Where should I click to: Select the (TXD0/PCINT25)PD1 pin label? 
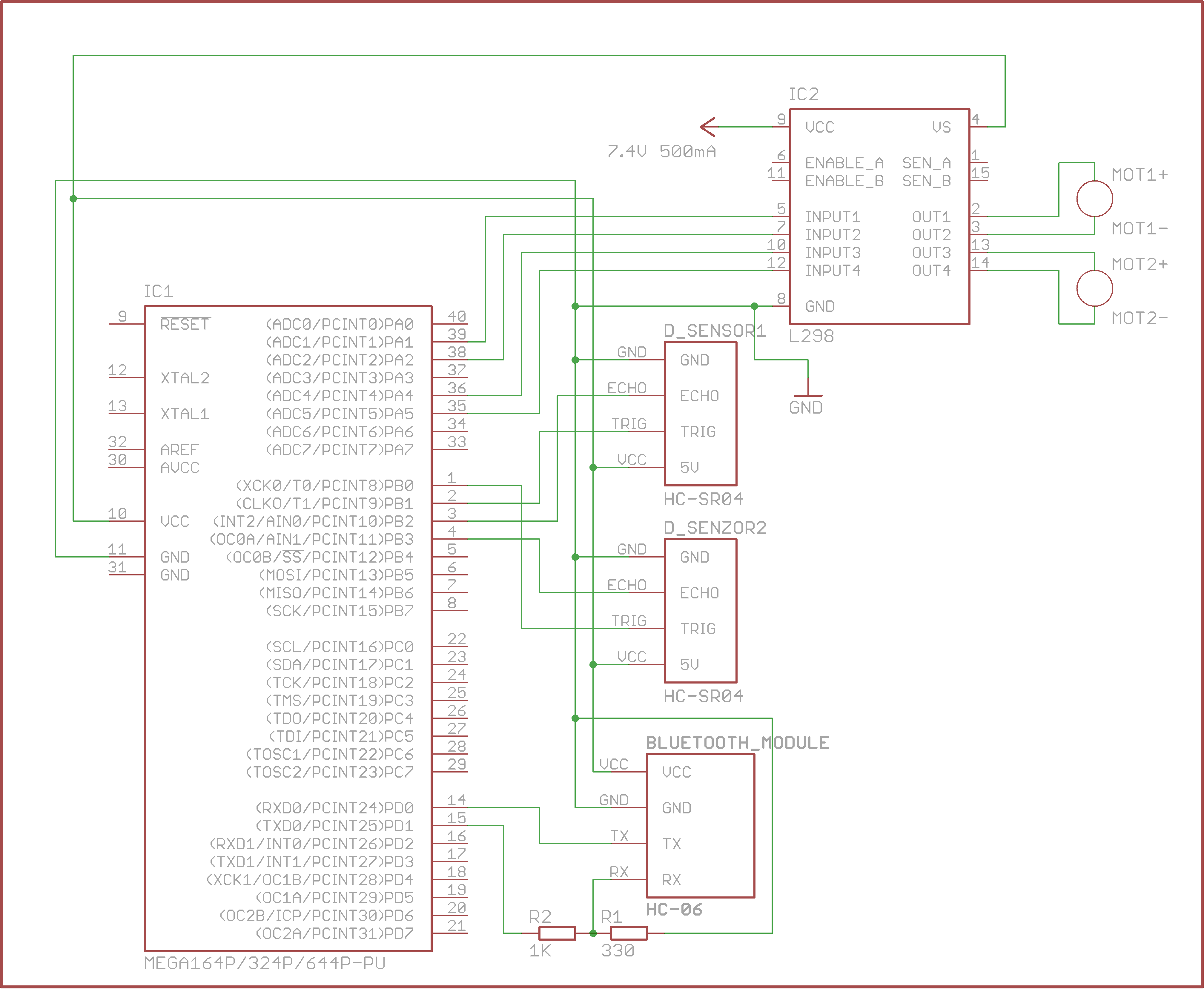click(334, 825)
